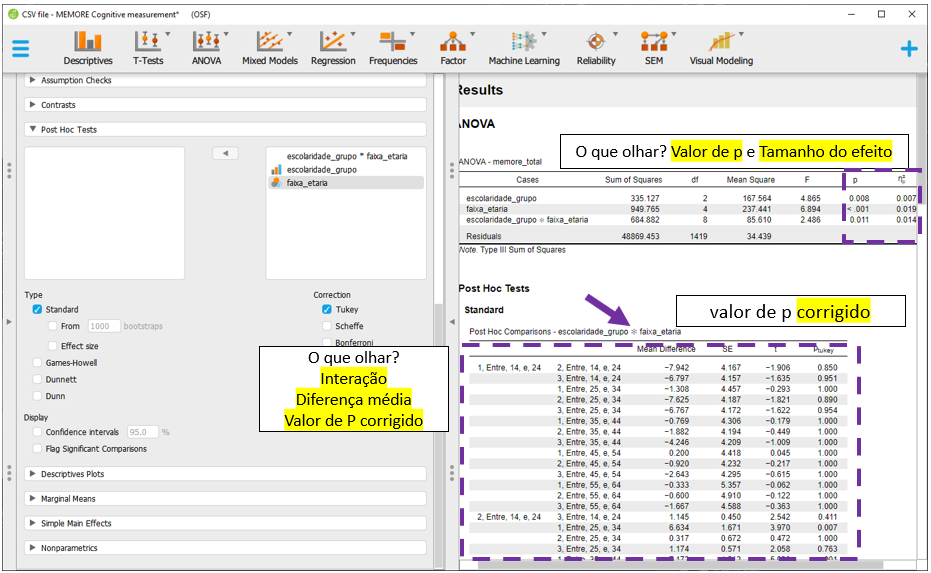Open the Frequencies analysis menu
The image size is (931, 573).
[393, 47]
